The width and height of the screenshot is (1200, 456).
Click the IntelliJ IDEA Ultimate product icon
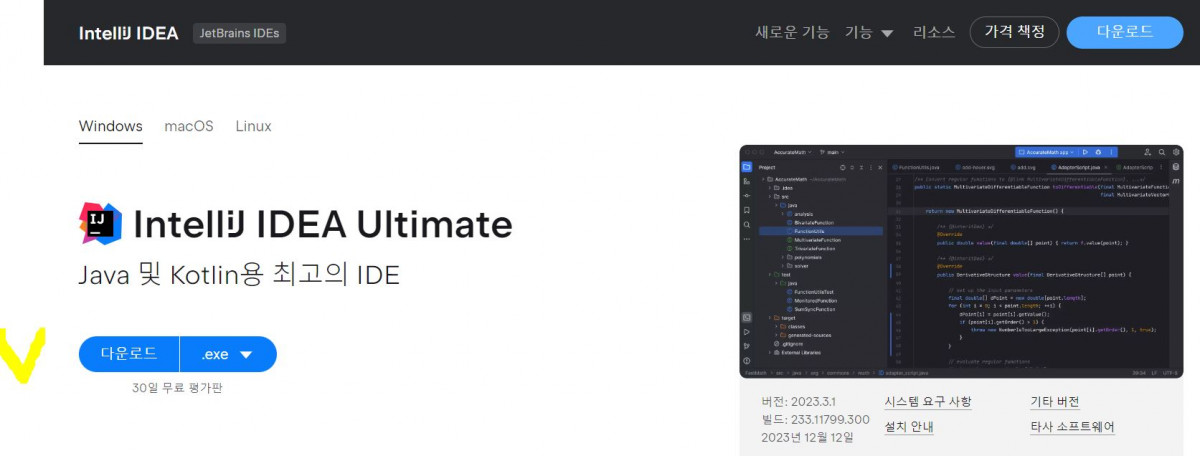[x=100, y=223]
